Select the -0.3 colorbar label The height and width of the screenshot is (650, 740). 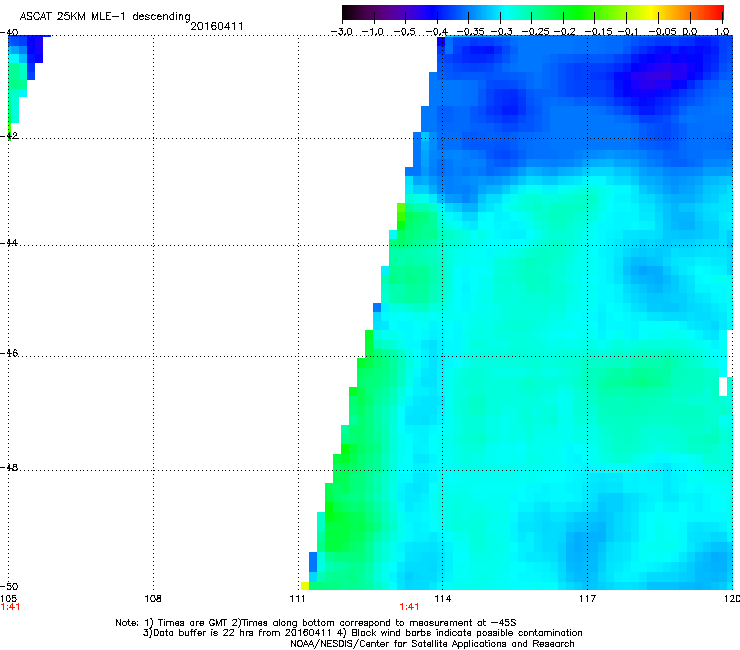501,32
